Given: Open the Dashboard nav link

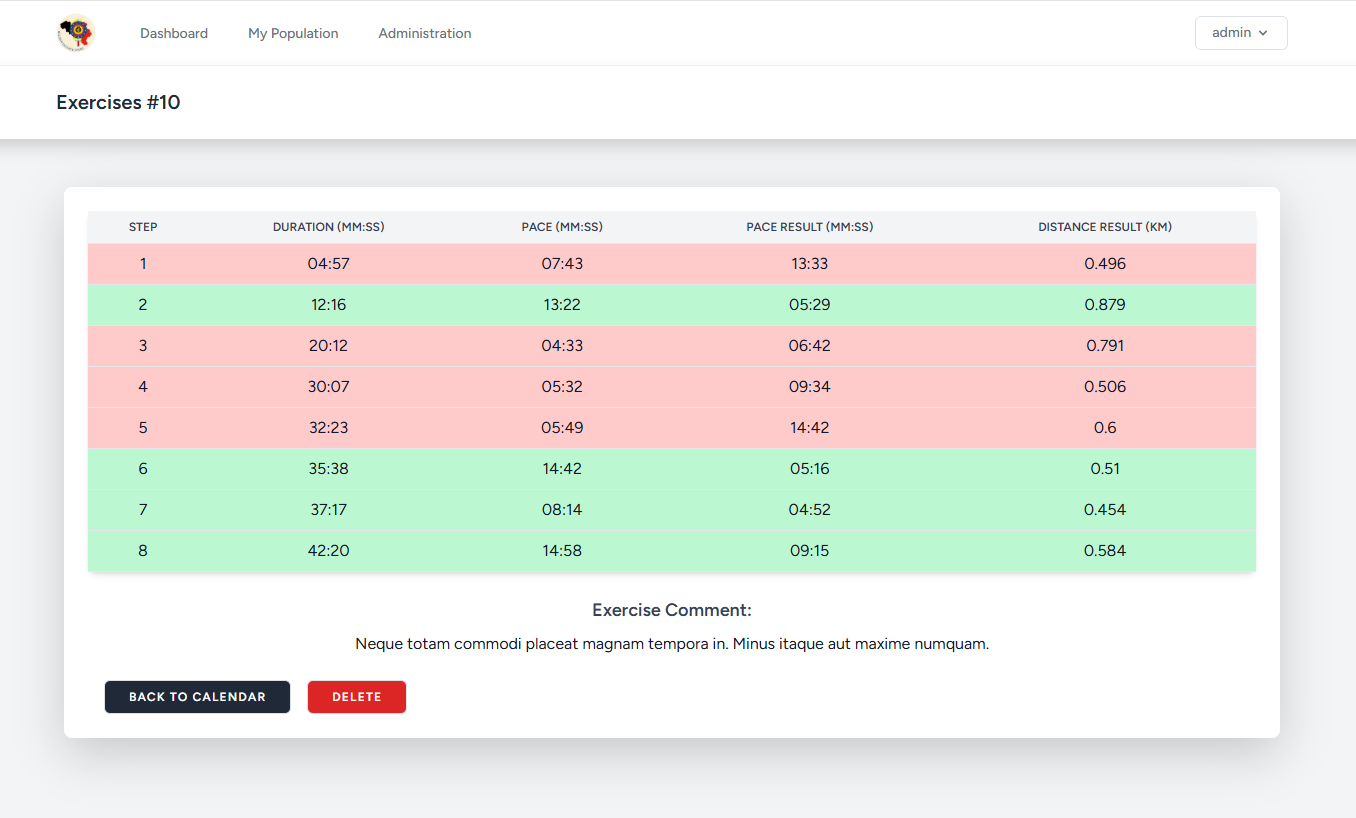Looking at the screenshot, I should pos(174,33).
